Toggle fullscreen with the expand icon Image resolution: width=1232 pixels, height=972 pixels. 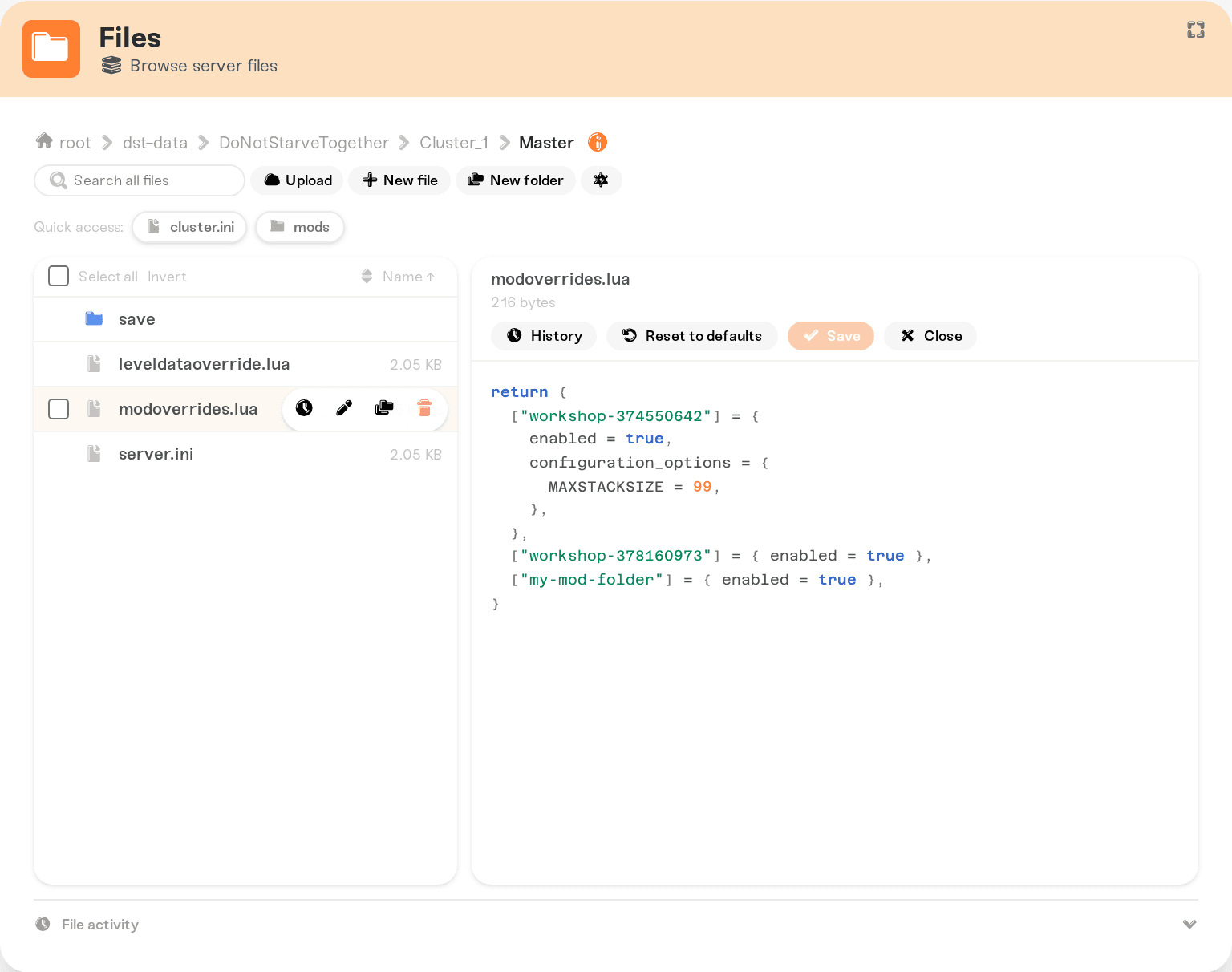(x=1196, y=30)
